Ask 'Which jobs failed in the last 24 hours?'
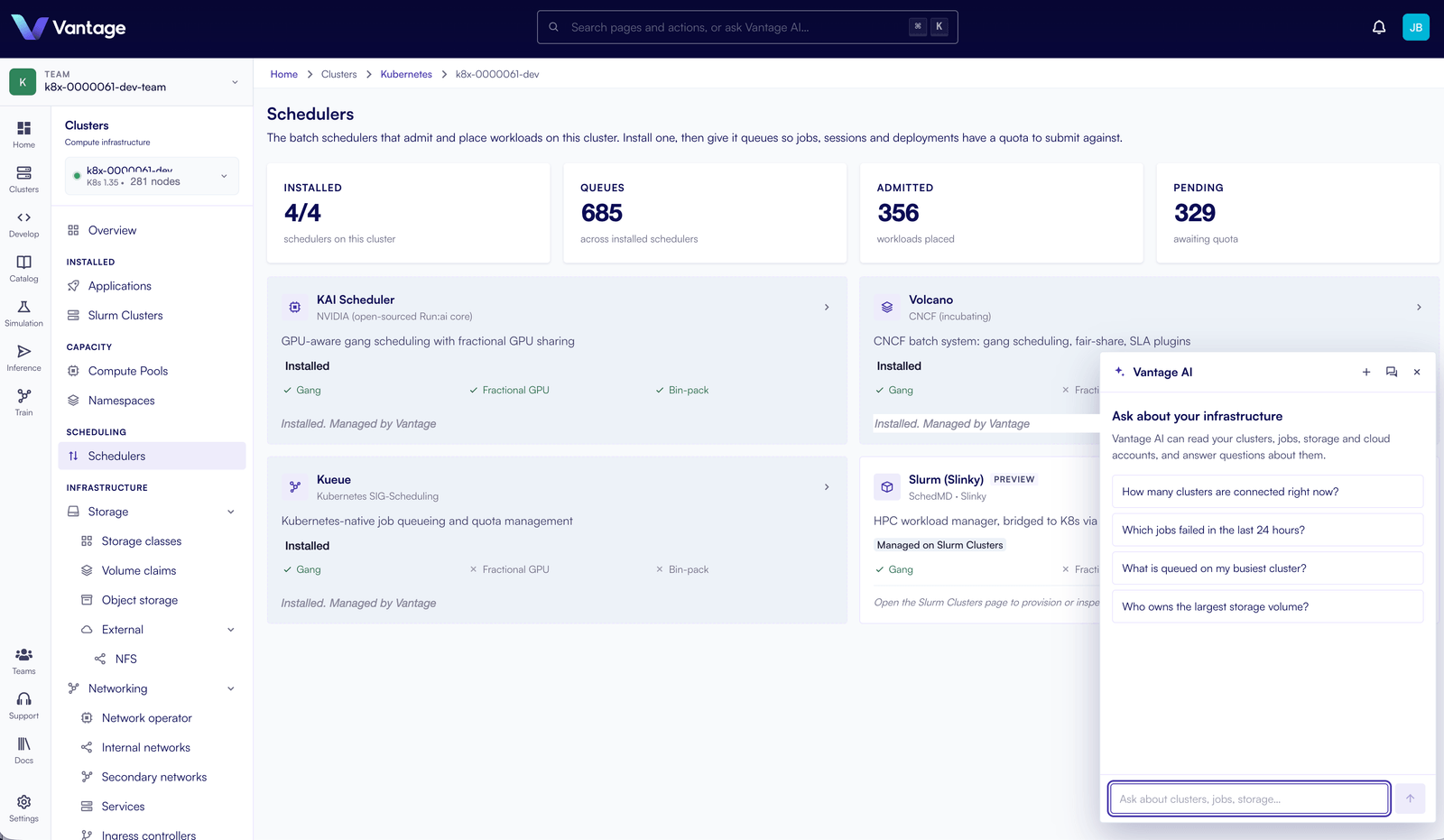The image size is (1444, 840). [x=1267, y=530]
